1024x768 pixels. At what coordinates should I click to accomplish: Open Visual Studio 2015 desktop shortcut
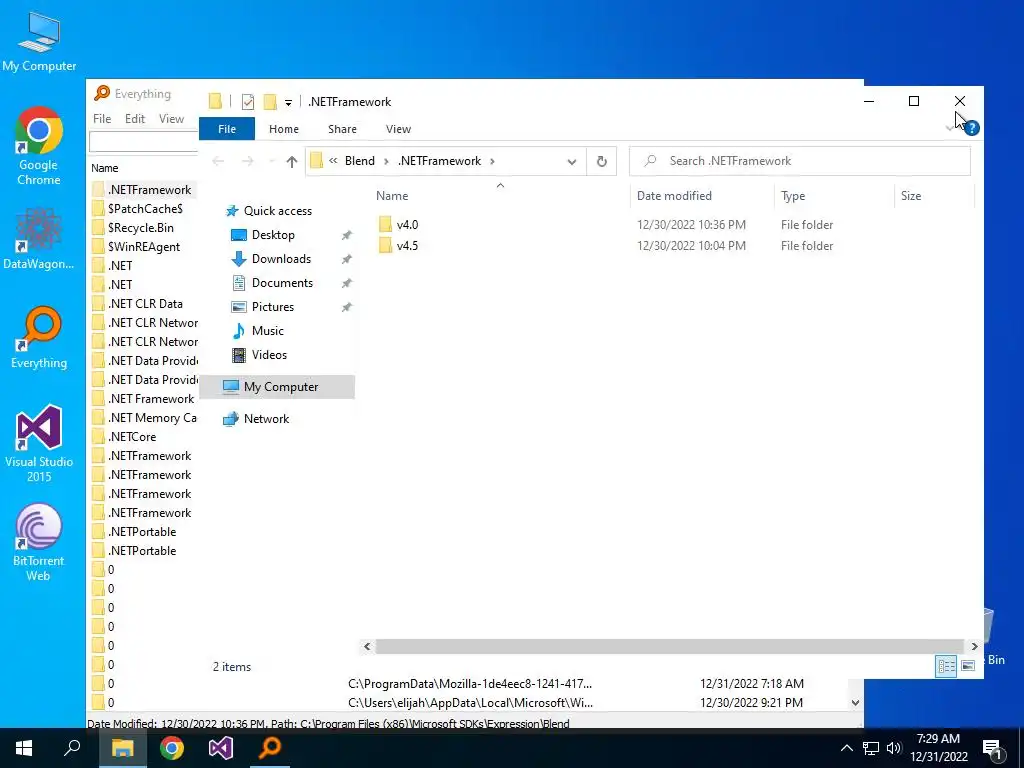point(39,443)
